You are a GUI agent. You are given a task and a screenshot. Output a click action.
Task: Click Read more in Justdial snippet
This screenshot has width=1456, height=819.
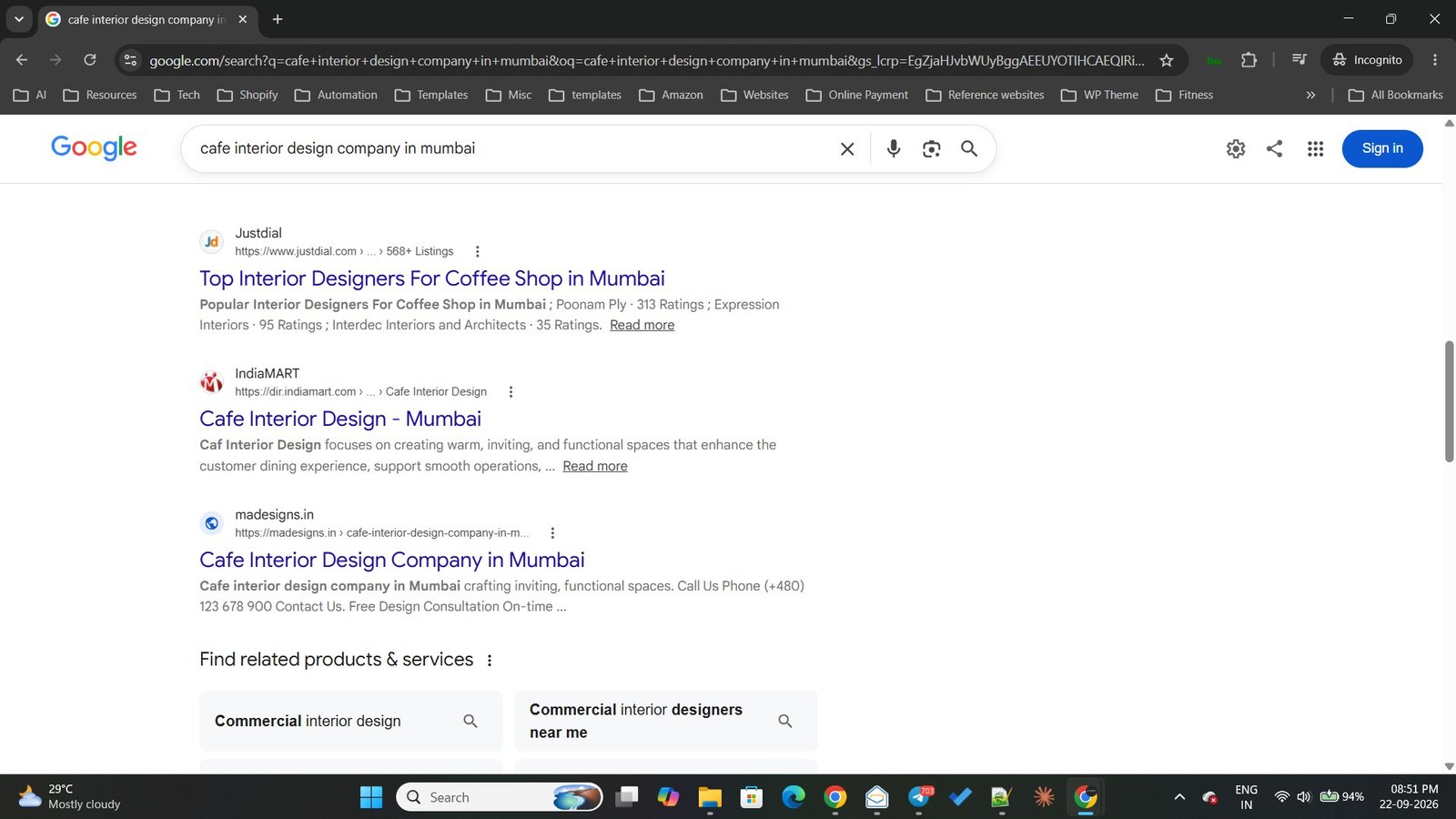pyautogui.click(x=642, y=325)
